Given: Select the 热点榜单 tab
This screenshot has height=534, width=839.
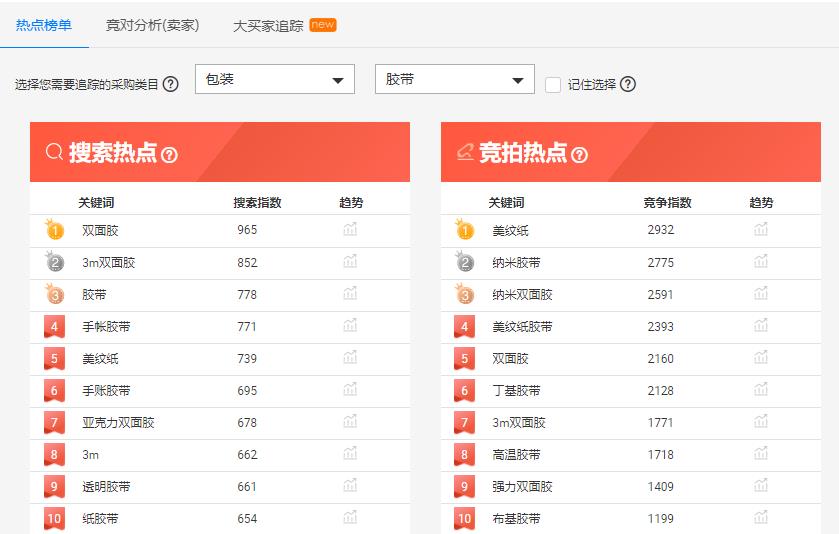Looking at the screenshot, I should coord(44,26).
